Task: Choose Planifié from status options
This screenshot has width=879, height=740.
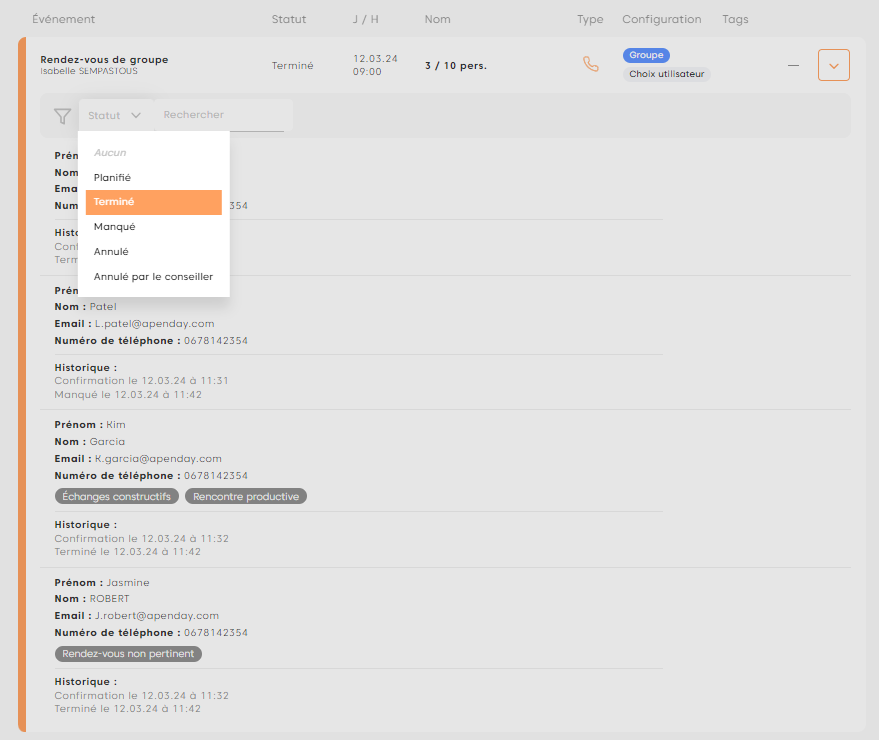Action: (x=112, y=178)
